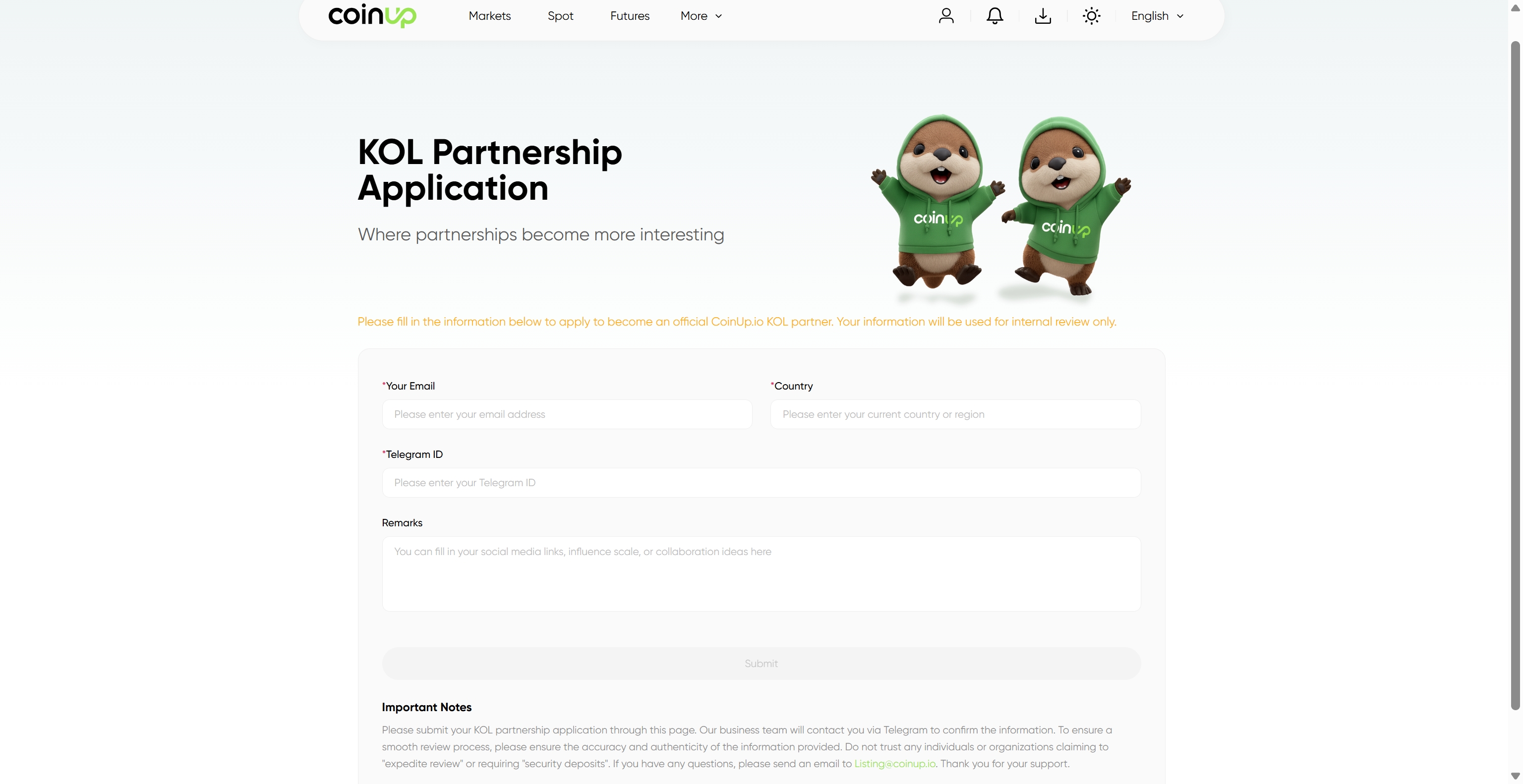Click the orange 'Please fill in the information' notice
Viewport: 1523px width, 784px height.
pyautogui.click(x=737, y=322)
